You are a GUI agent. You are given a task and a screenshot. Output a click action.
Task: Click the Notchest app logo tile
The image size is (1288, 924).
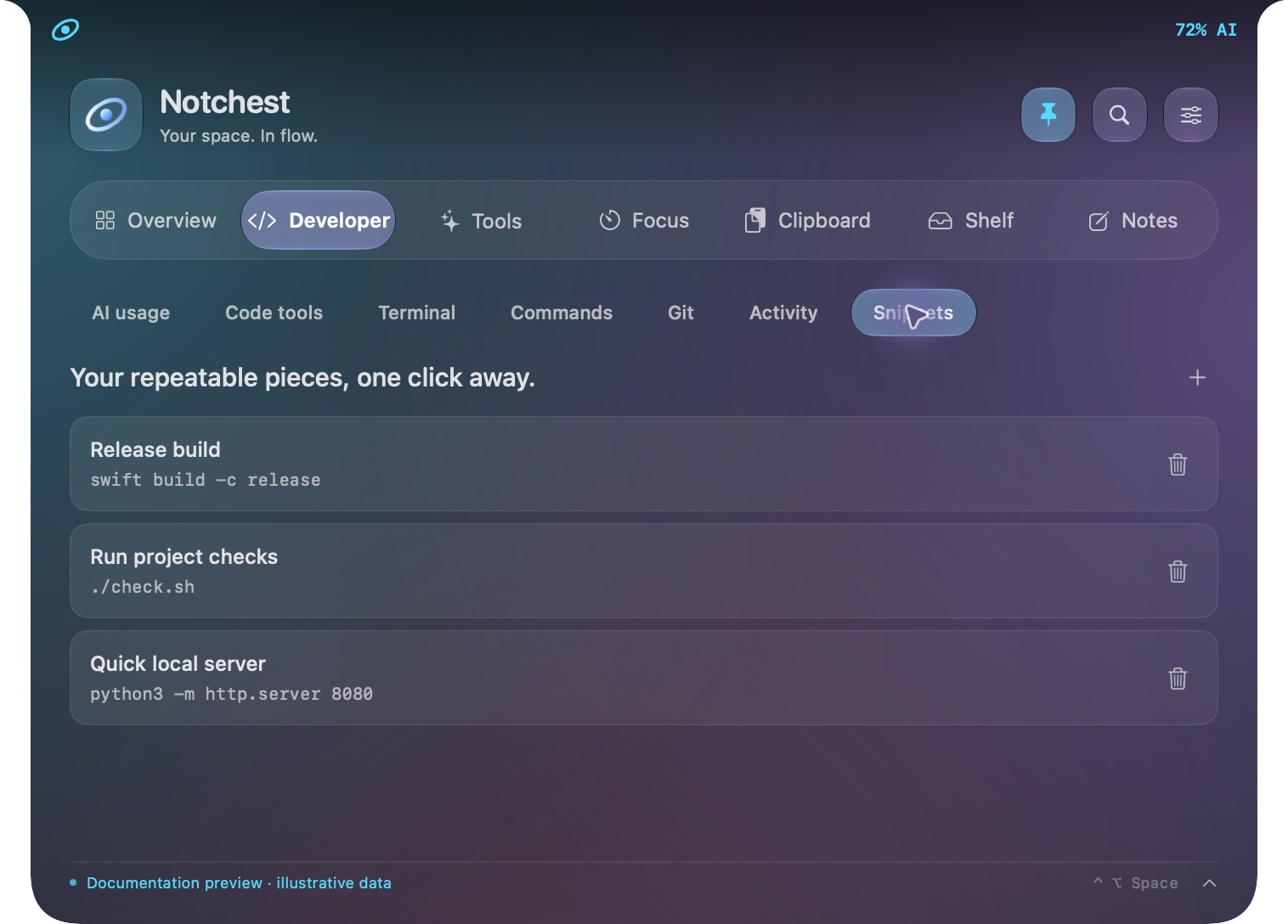[x=106, y=115]
